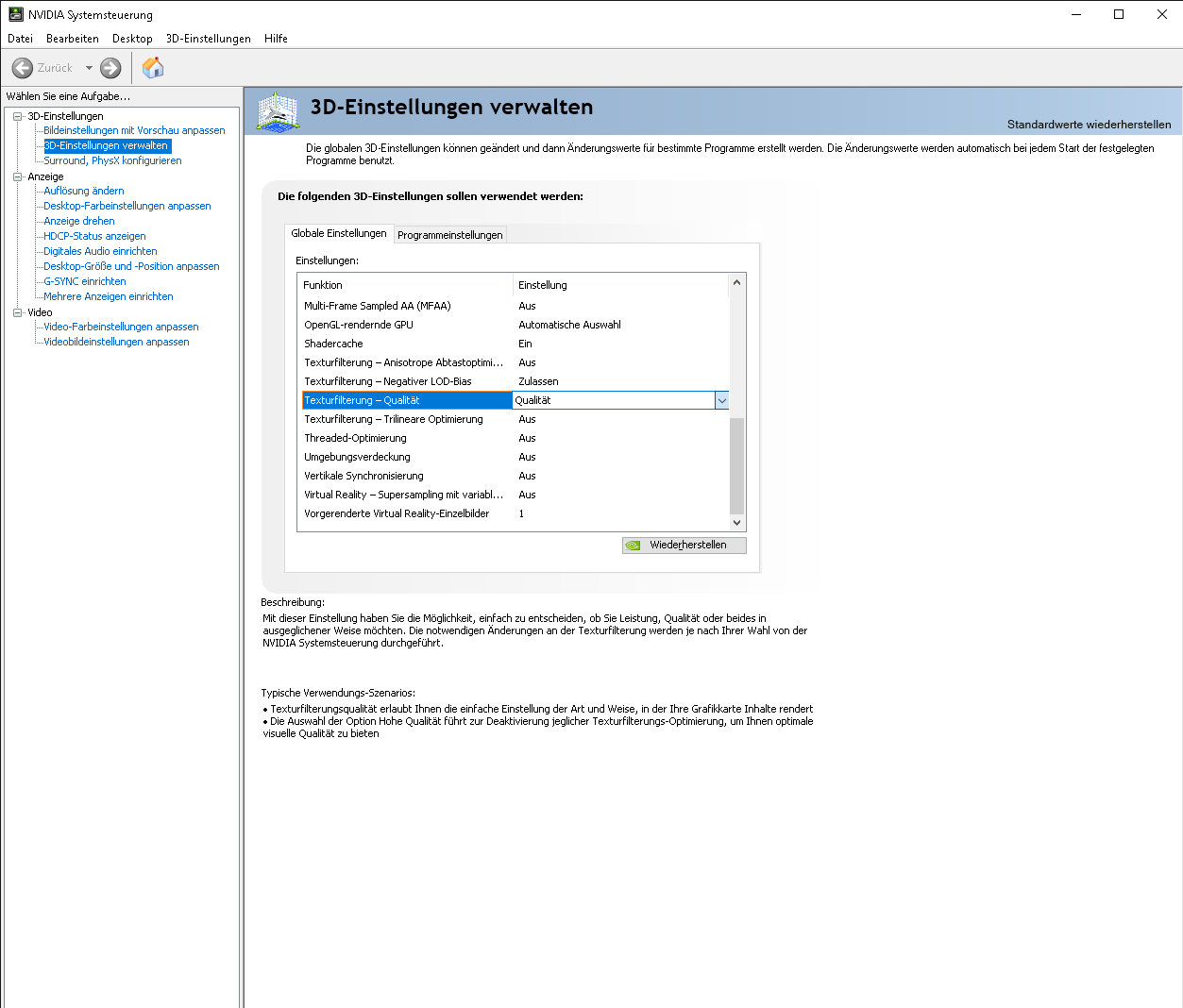Open the 3D-Einstellungen menu

pyautogui.click(x=209, y=39)
